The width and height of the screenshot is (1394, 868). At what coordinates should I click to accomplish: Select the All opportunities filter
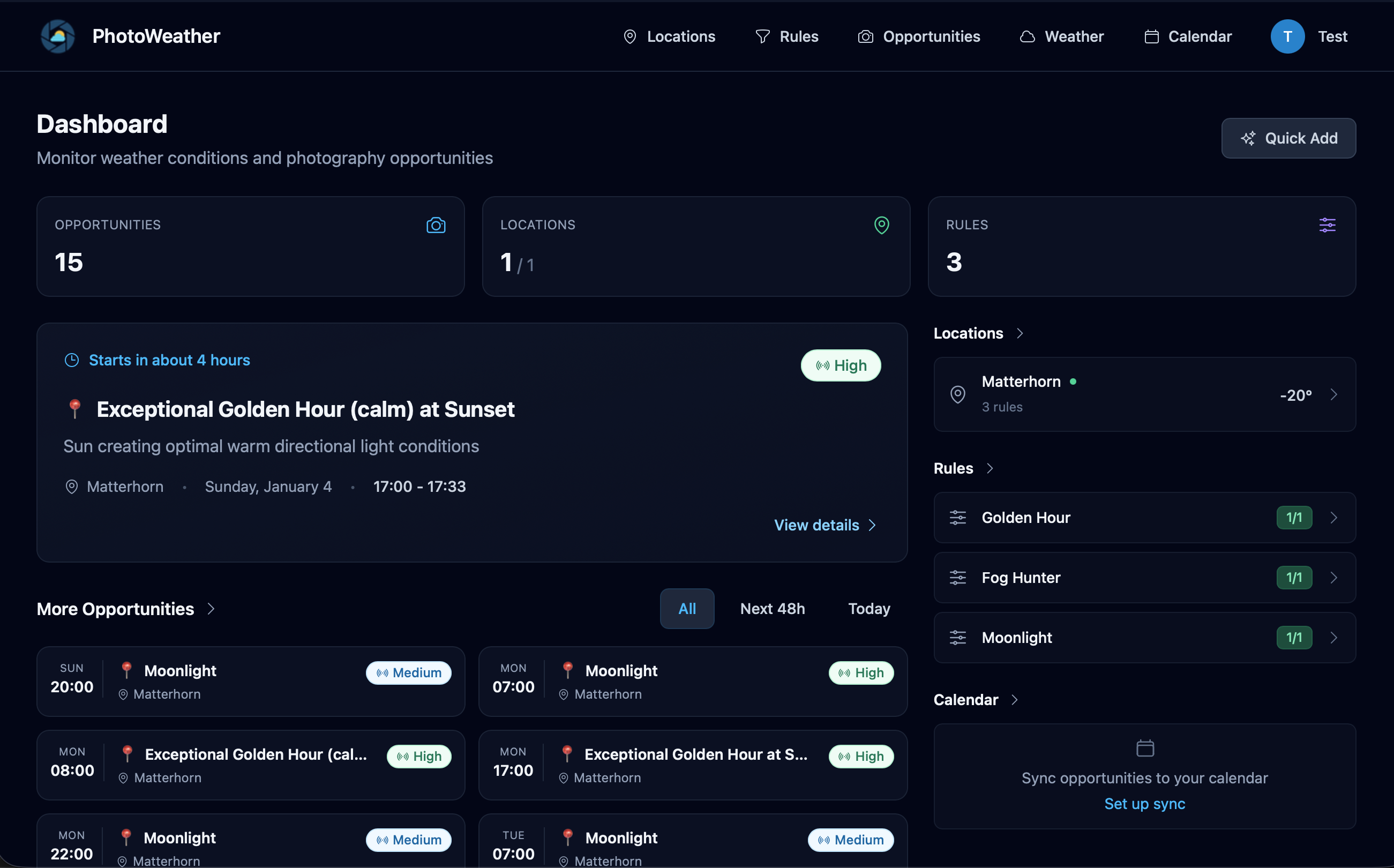click(686, 609)
